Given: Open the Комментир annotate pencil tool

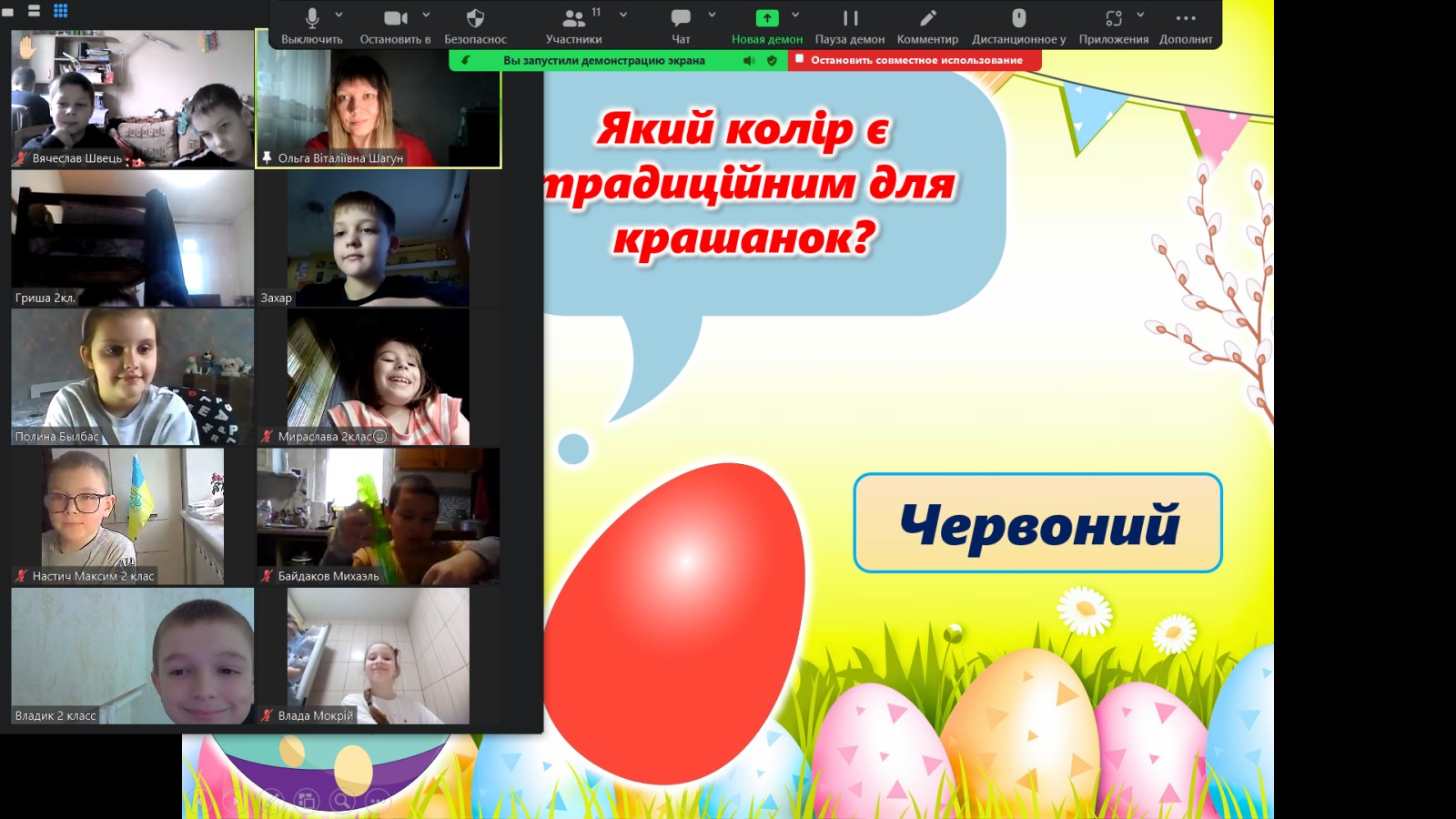Looking at the screenshot, I should point(927,25).
